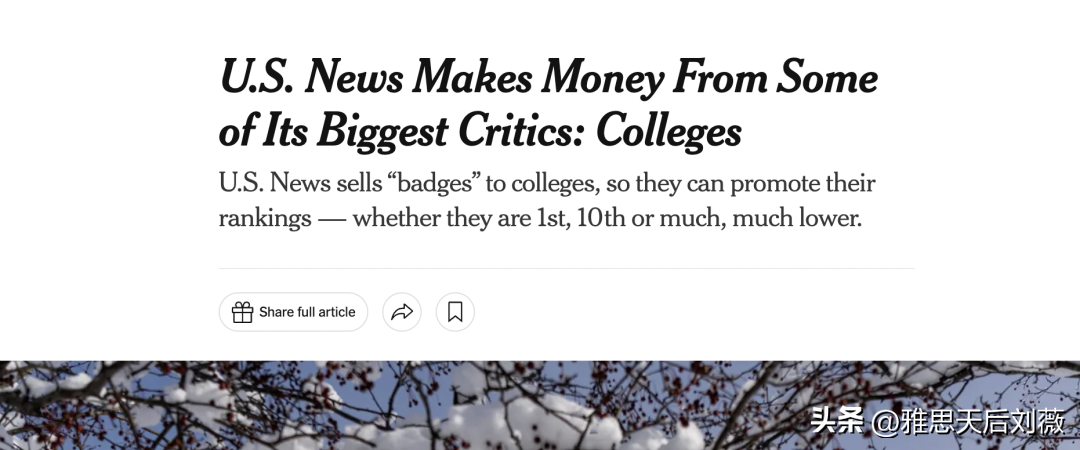1080x450 pixels.
Task: Click "From Some" in the headline
Action: (x=777, y=77)
